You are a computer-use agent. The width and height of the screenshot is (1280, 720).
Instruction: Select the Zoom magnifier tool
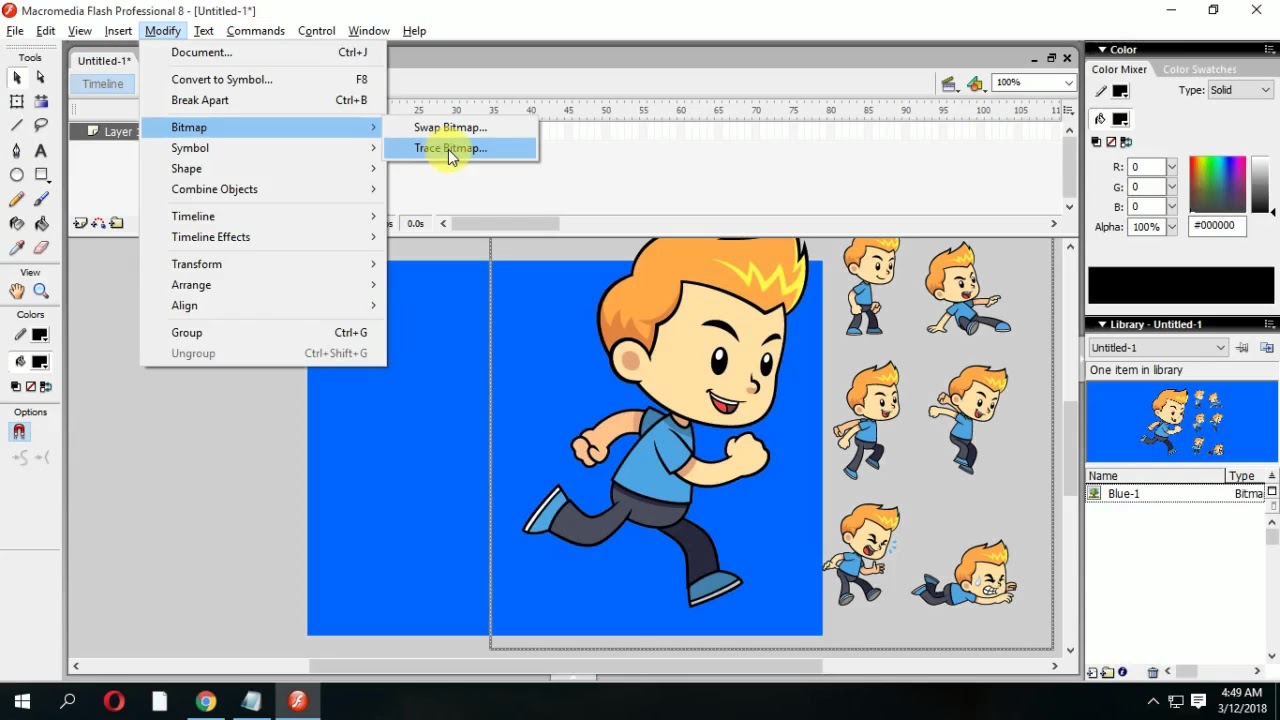(41, 291)
